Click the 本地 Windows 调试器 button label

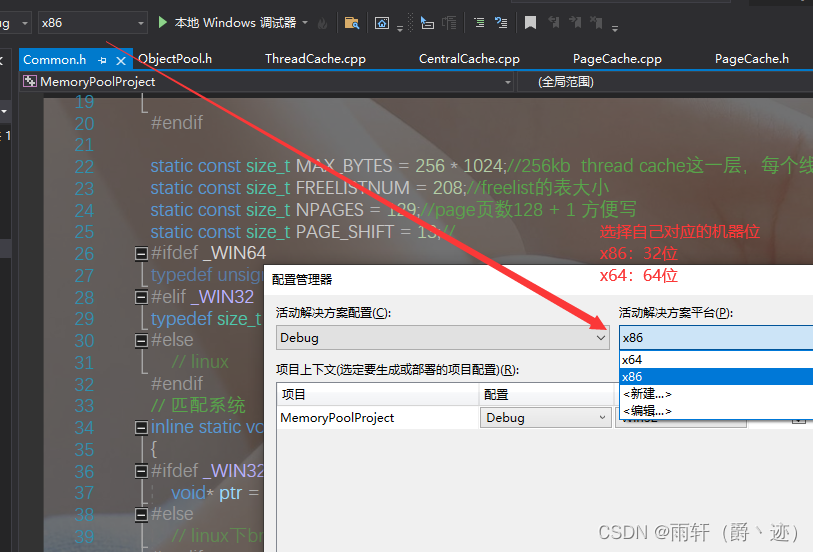235,23
